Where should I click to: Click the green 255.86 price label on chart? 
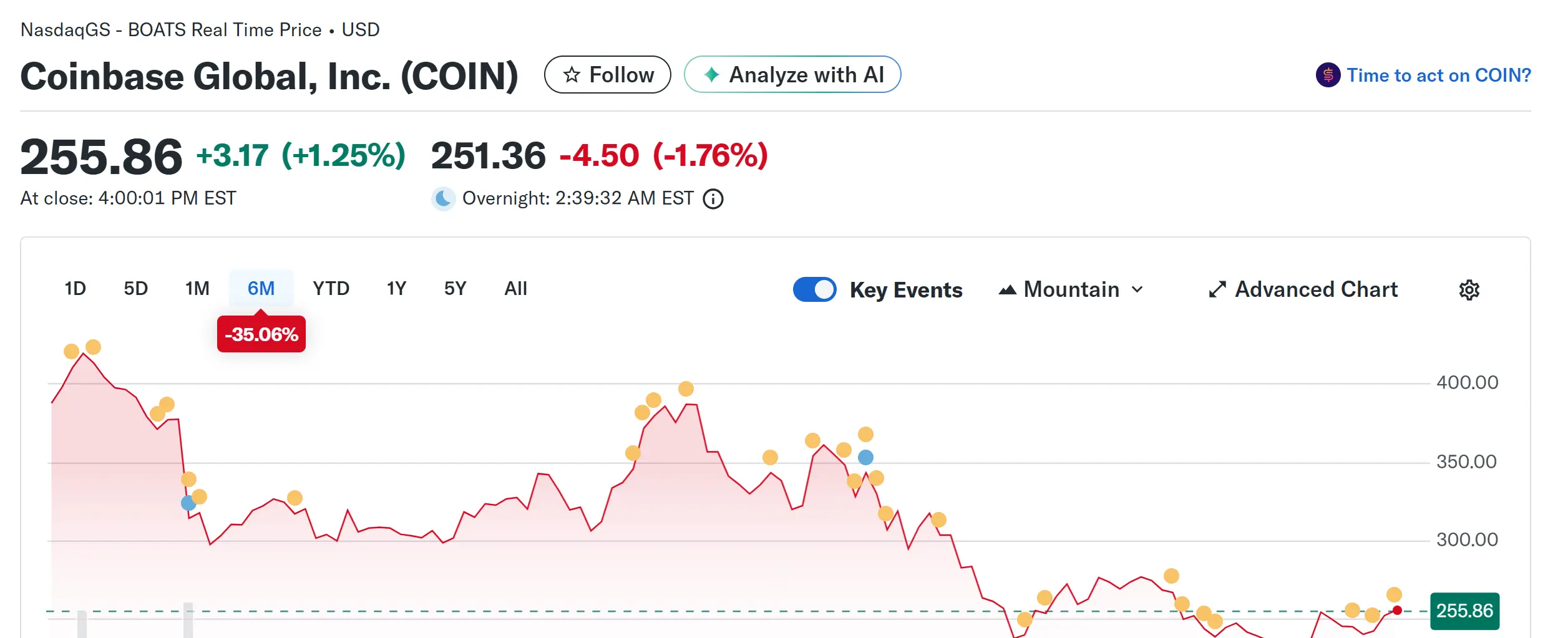pyautogui.click(x=1464, y=611)
